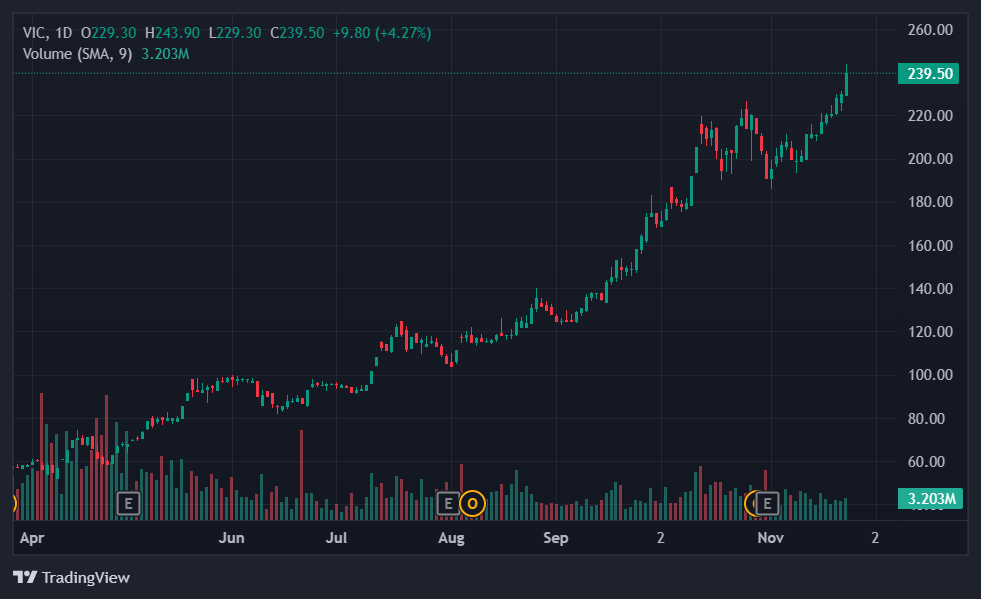The image size is (981, 599).
Task: Click the VIC symbol name in legend
Action: (36, 33)
